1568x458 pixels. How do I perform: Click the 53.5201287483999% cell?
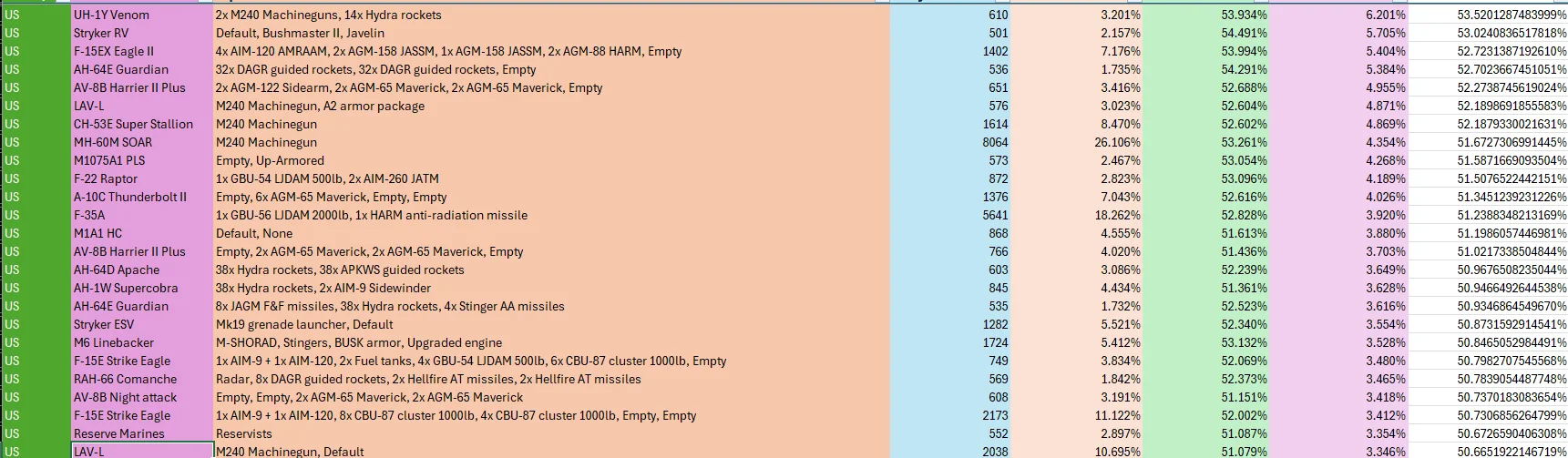[1489, 15]
